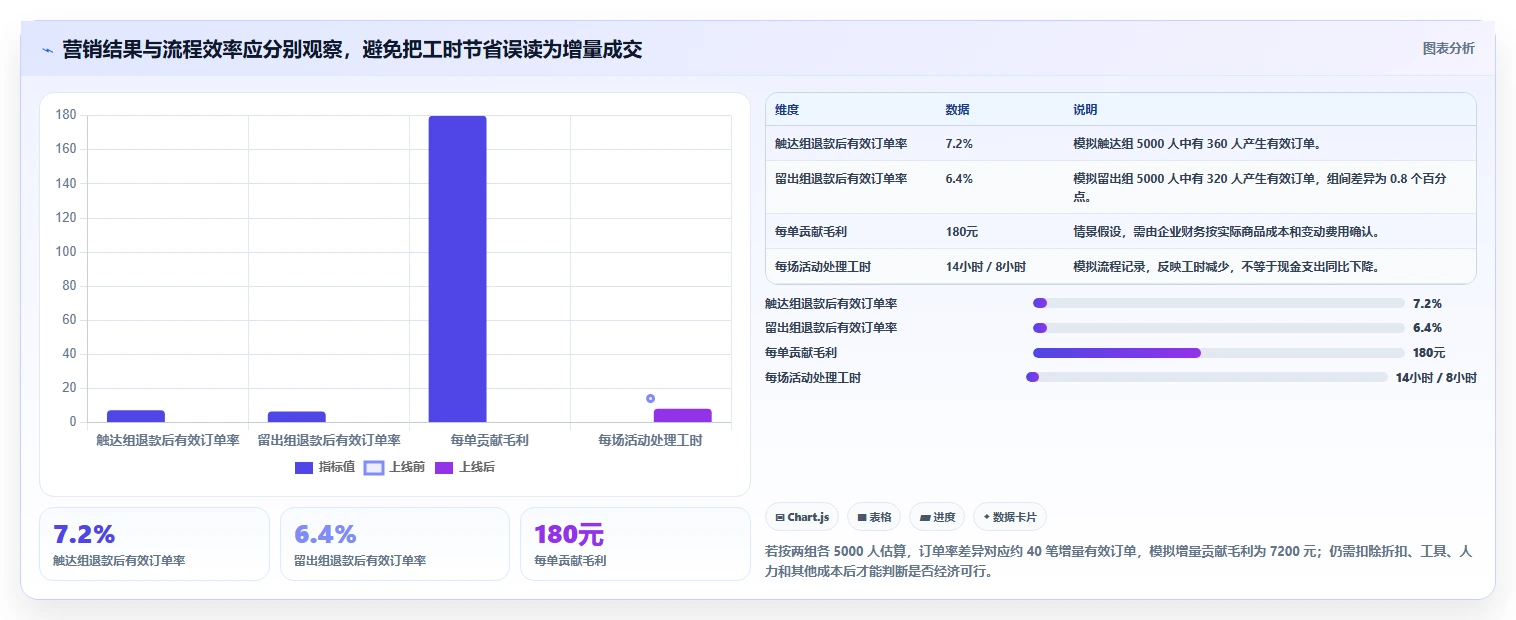Click table cell 触达组退款后有效订单率
This screenshot has width=1516, height=620.
[840, 144]
